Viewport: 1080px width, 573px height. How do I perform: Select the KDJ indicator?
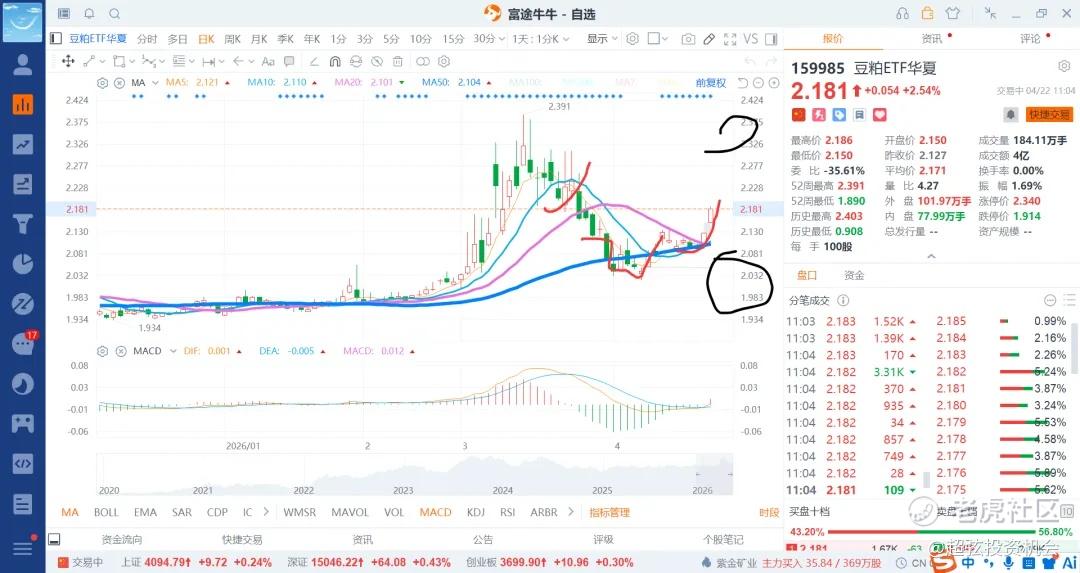pyautogui.click(x=475, y=512)
